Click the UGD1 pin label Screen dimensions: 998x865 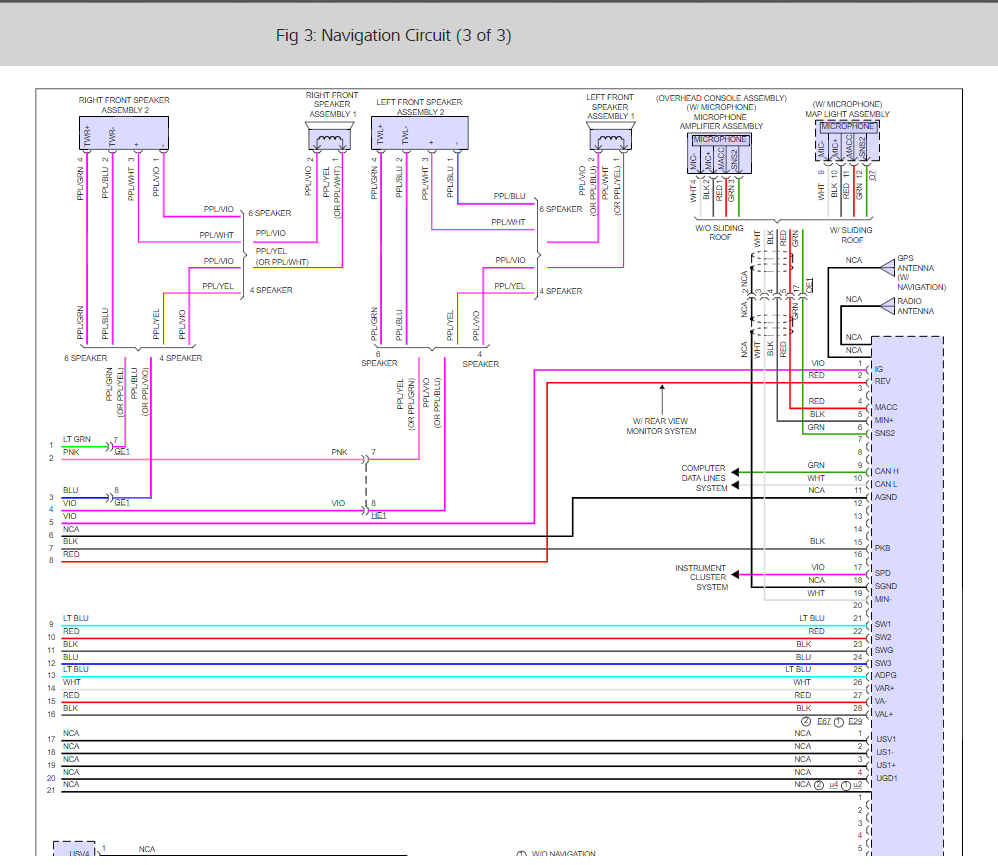click(x=886, y=778)
